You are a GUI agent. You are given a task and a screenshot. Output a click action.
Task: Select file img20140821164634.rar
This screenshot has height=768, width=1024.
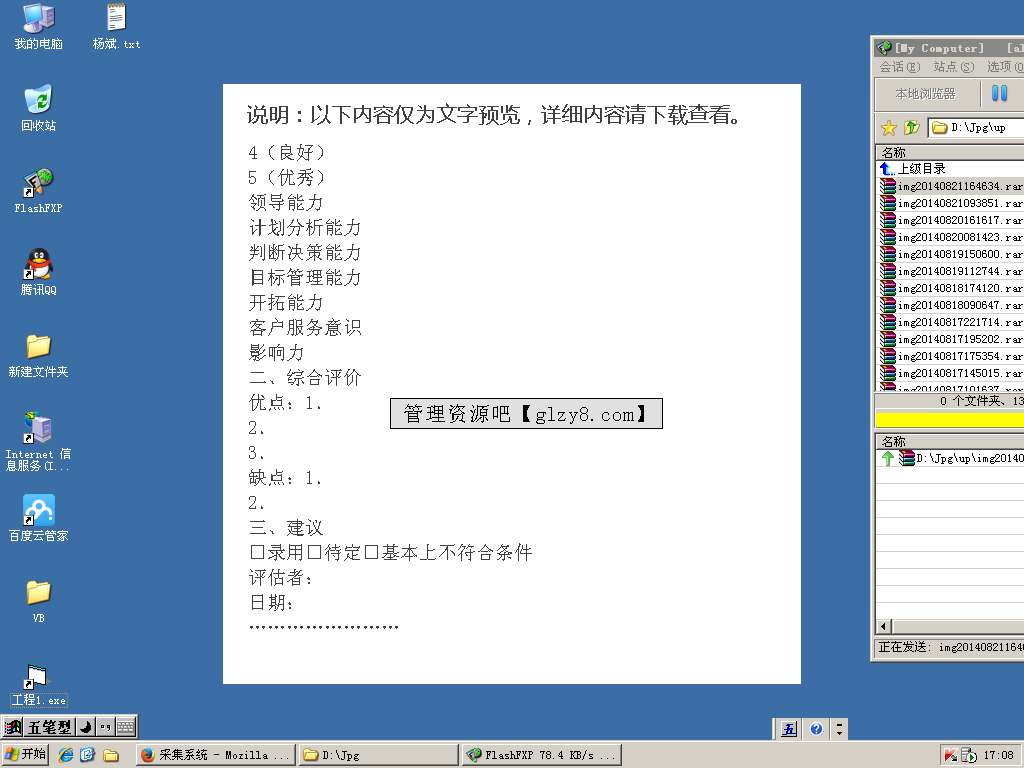coord(950,186)
